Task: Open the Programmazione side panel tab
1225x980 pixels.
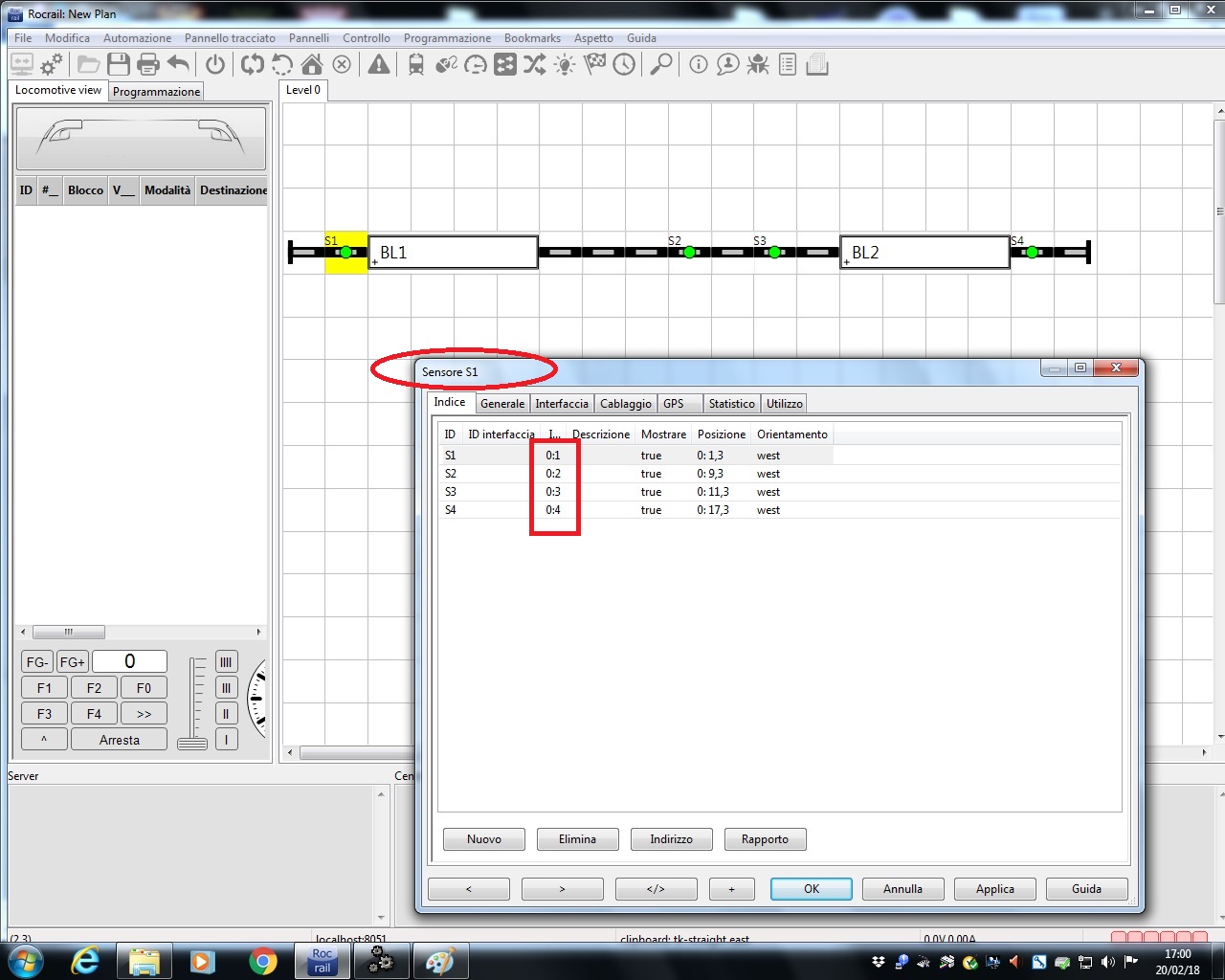Action: click(156, 92)
